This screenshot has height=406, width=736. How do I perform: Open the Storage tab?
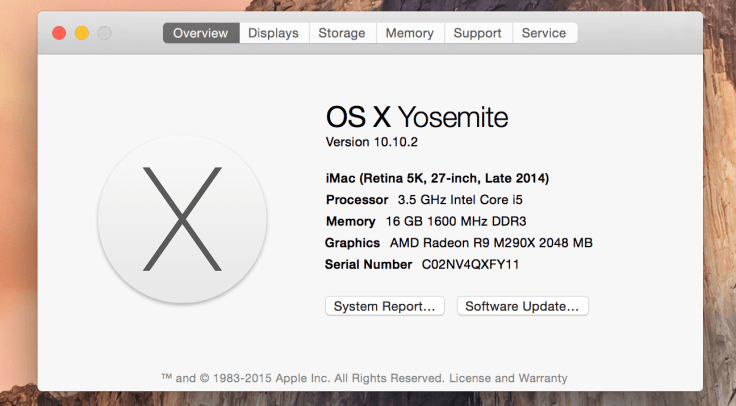[x=341, y=33]
